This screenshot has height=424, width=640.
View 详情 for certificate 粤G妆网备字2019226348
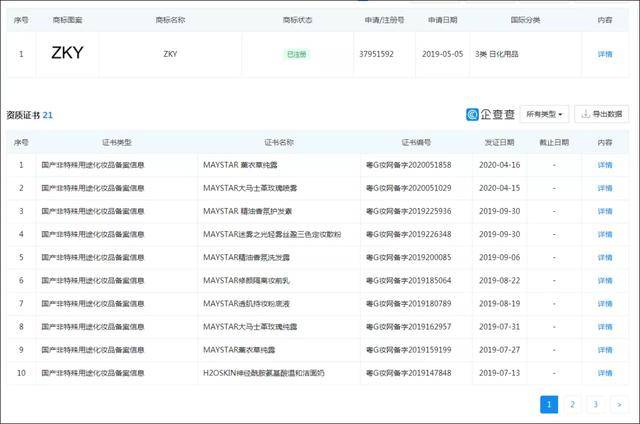tap(605, 234)
